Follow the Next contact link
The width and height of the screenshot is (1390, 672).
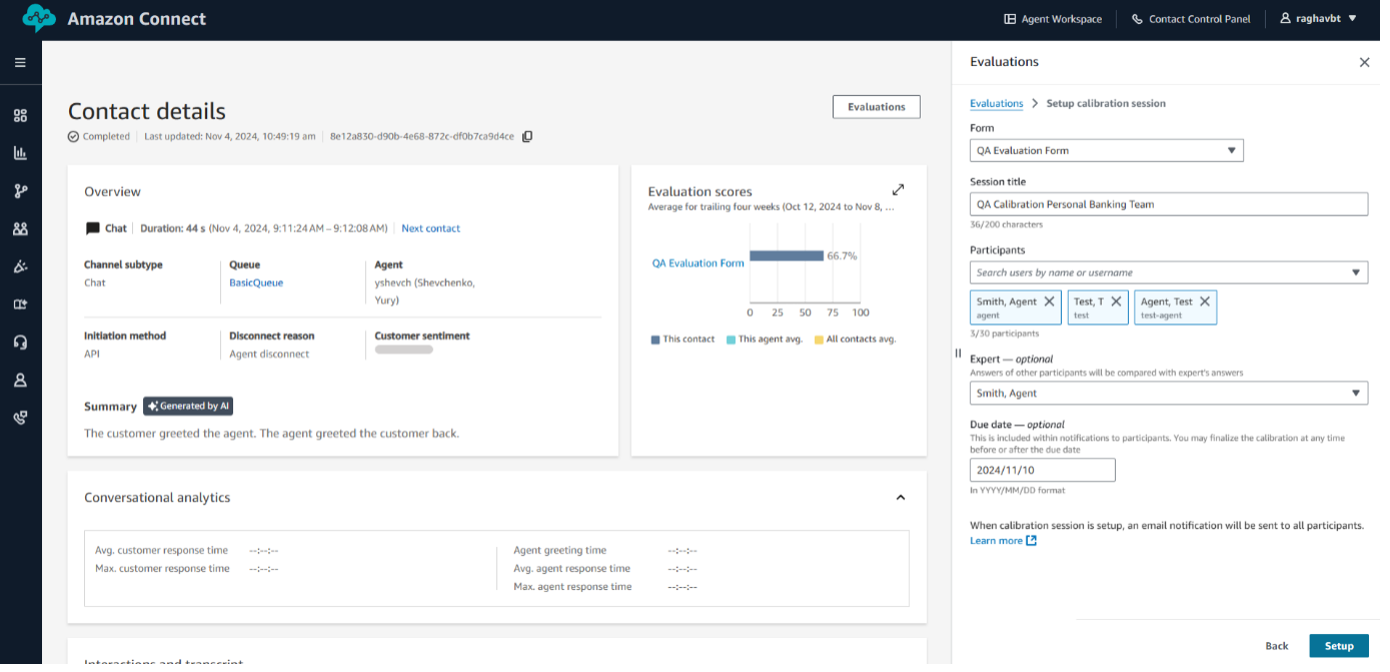point(430,229)
